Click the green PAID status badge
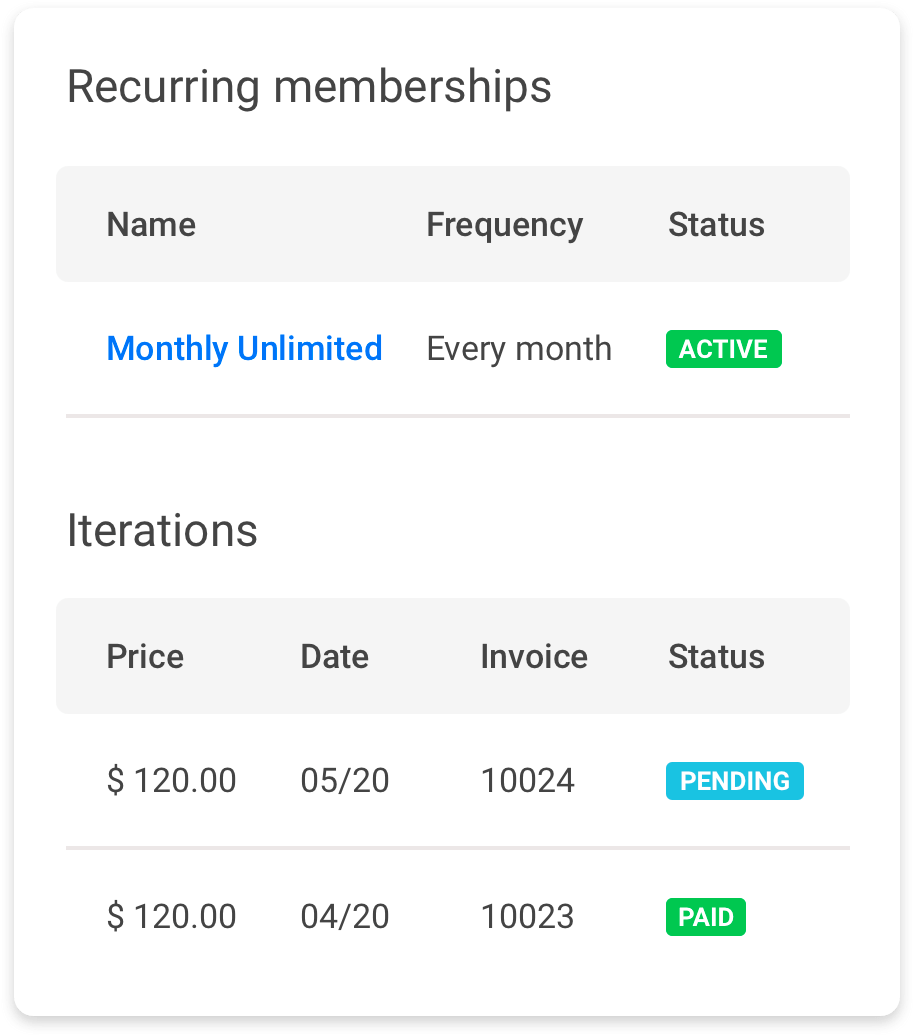914x1036 pixels. point(705,917)
